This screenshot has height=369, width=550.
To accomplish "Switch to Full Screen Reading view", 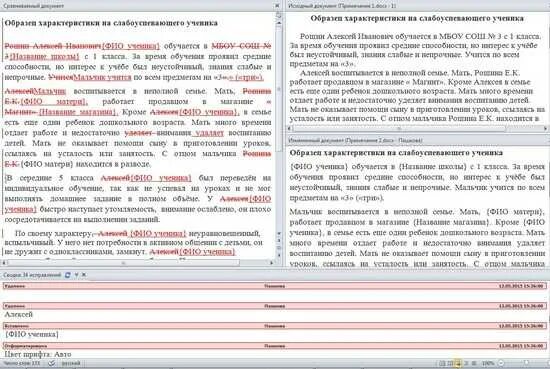I will pos(450,363).
